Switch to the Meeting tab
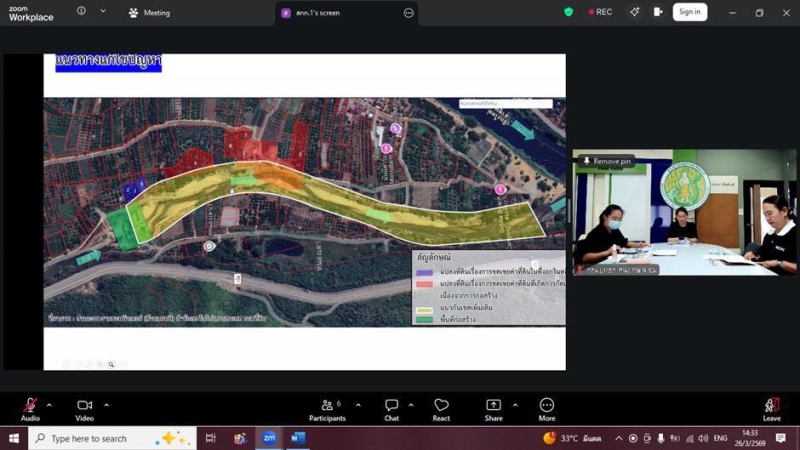This screenshot has width=800, height=450. (150, 13)
